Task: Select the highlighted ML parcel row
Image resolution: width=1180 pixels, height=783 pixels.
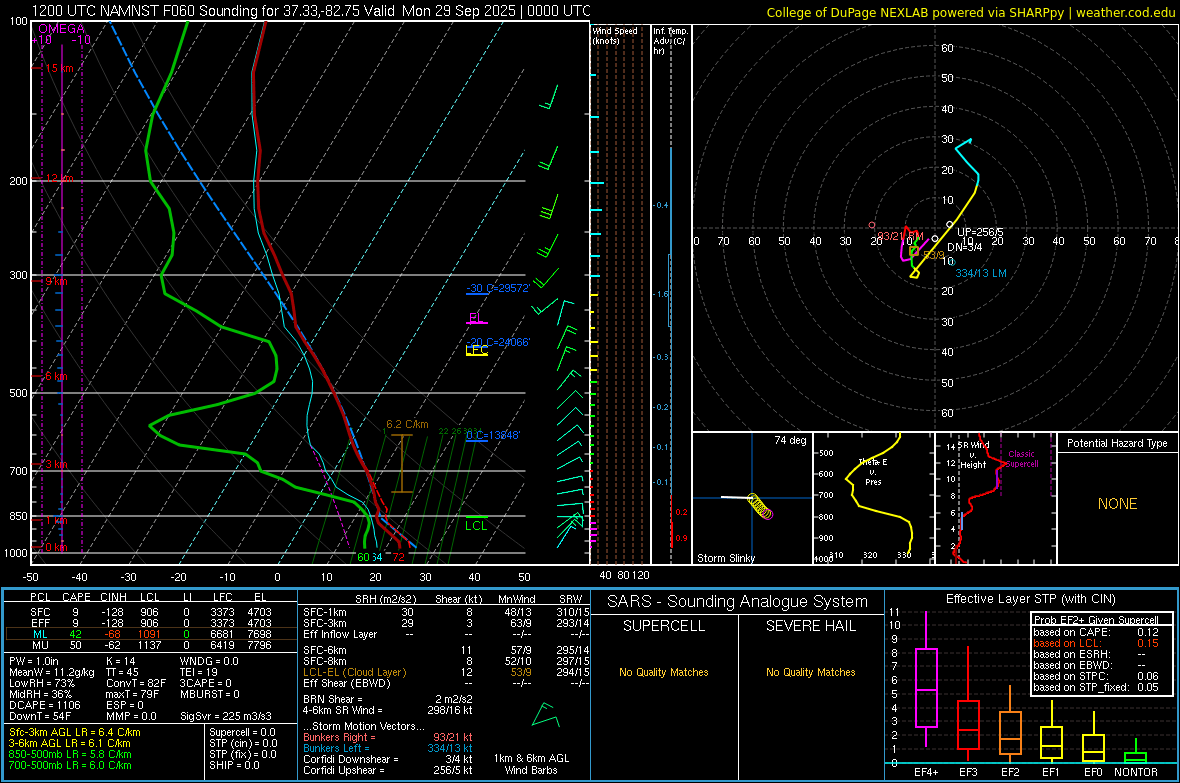Action: (x=151, y=634)
